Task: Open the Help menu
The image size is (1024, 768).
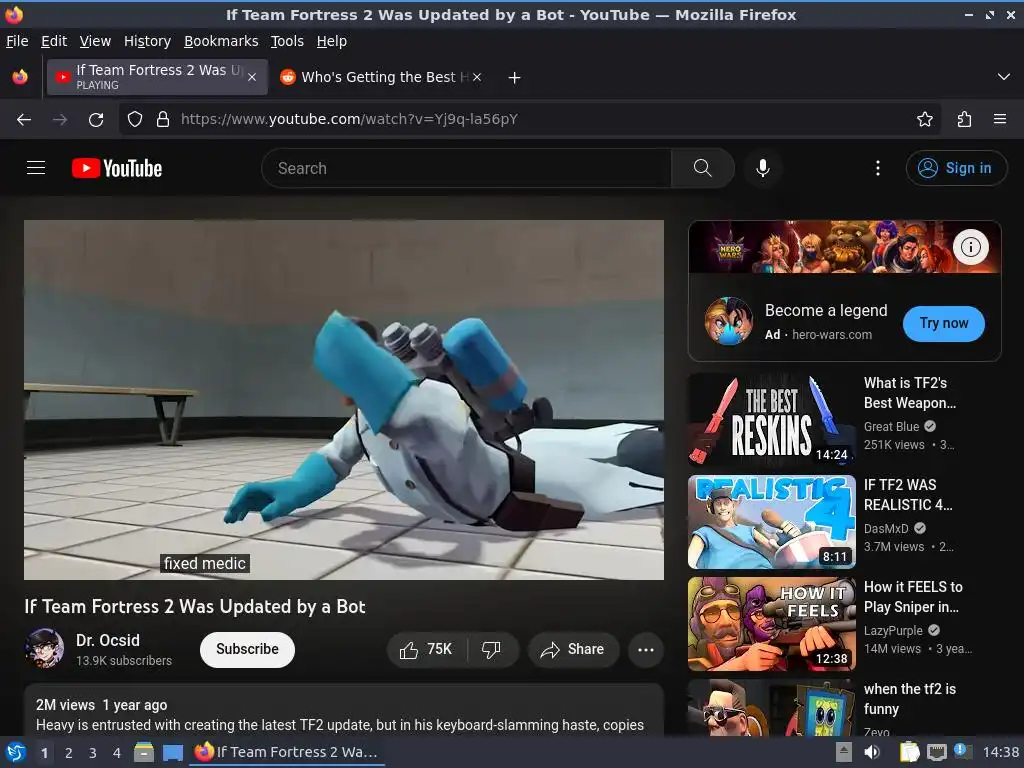Action: [332, 41]
